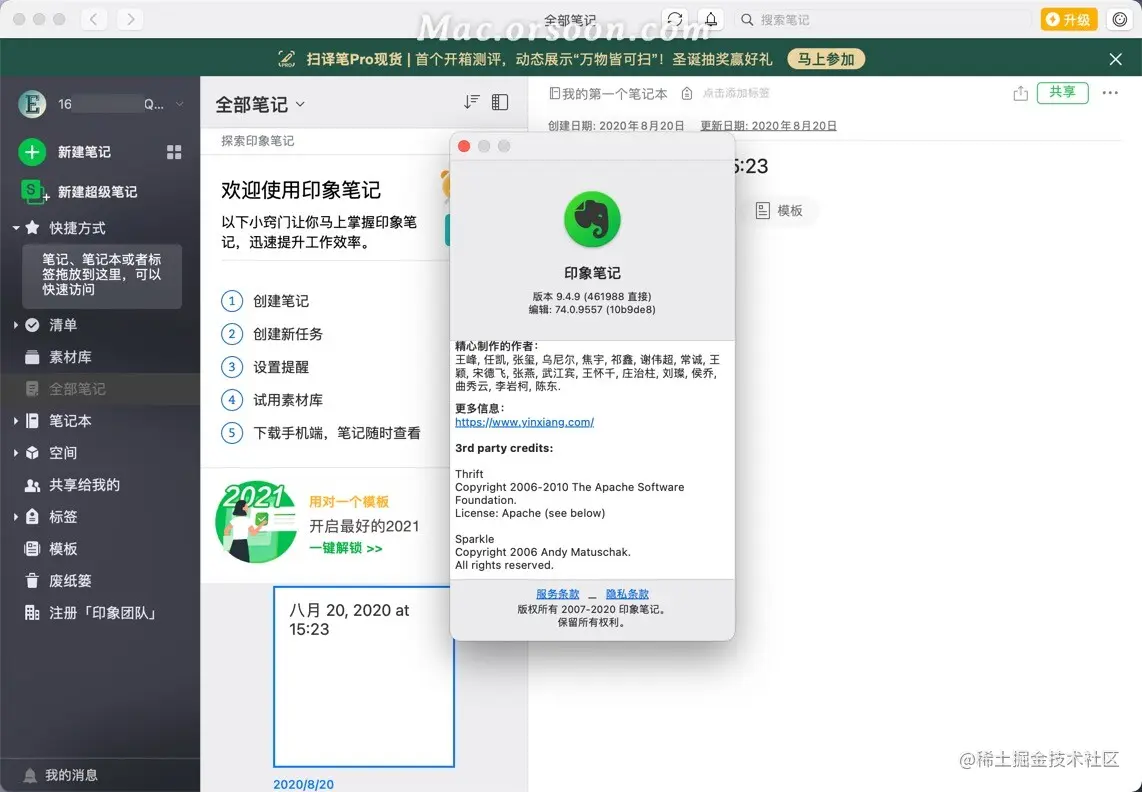Click the 搜索笔记 search field

[883, 20]
